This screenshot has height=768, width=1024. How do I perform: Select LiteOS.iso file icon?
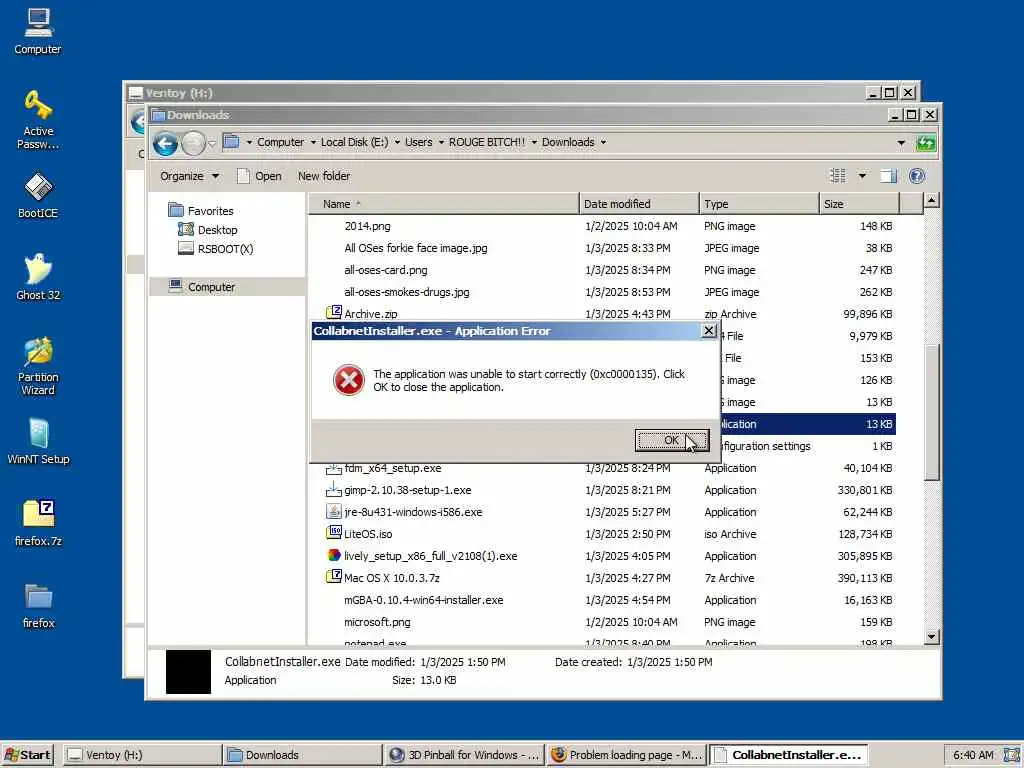click(334, 533)
